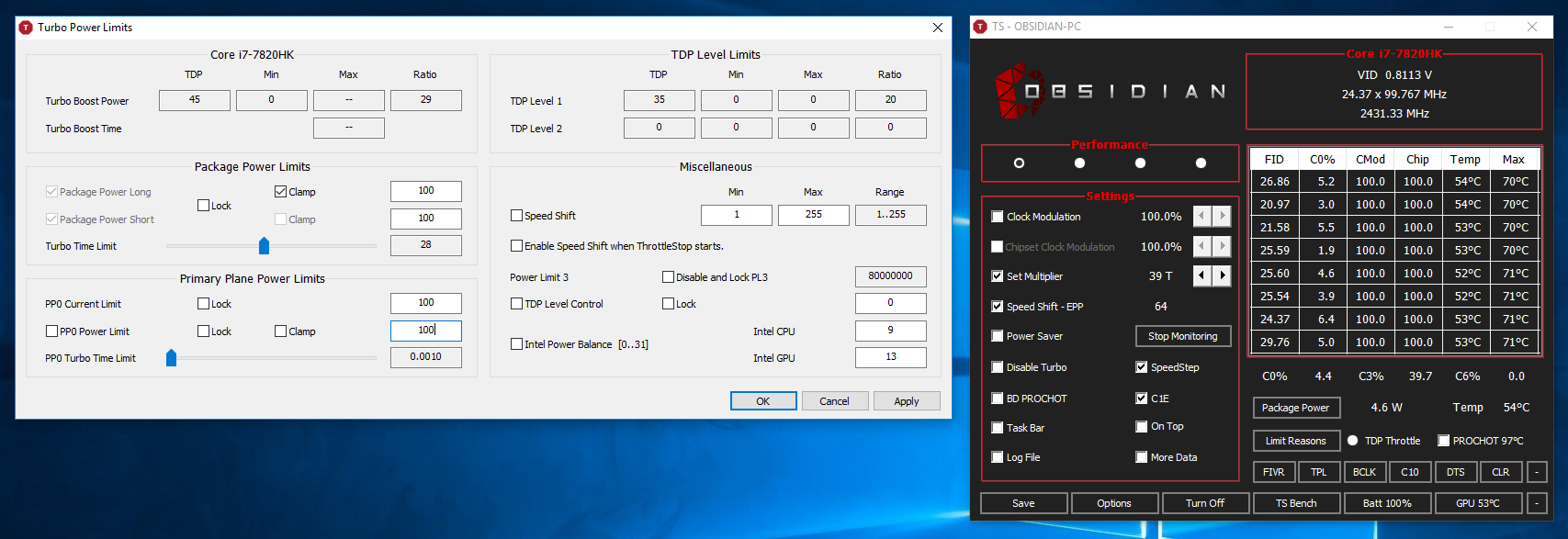Enable BD PROCHOT checkbox
The height and width of the screenshot is (539, 1568).
pos(998,399)
